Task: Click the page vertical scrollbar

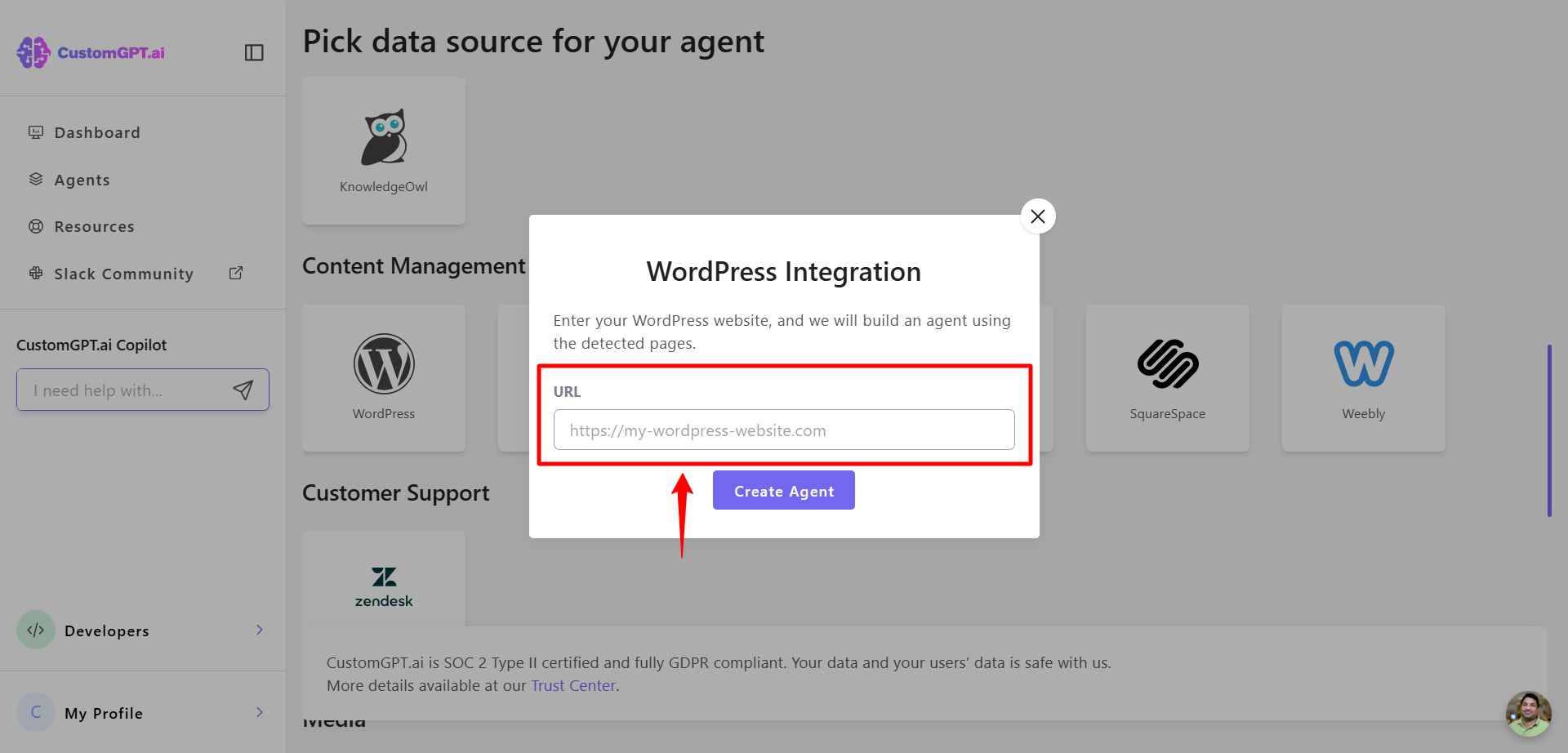Action: tap(1549, 430)
